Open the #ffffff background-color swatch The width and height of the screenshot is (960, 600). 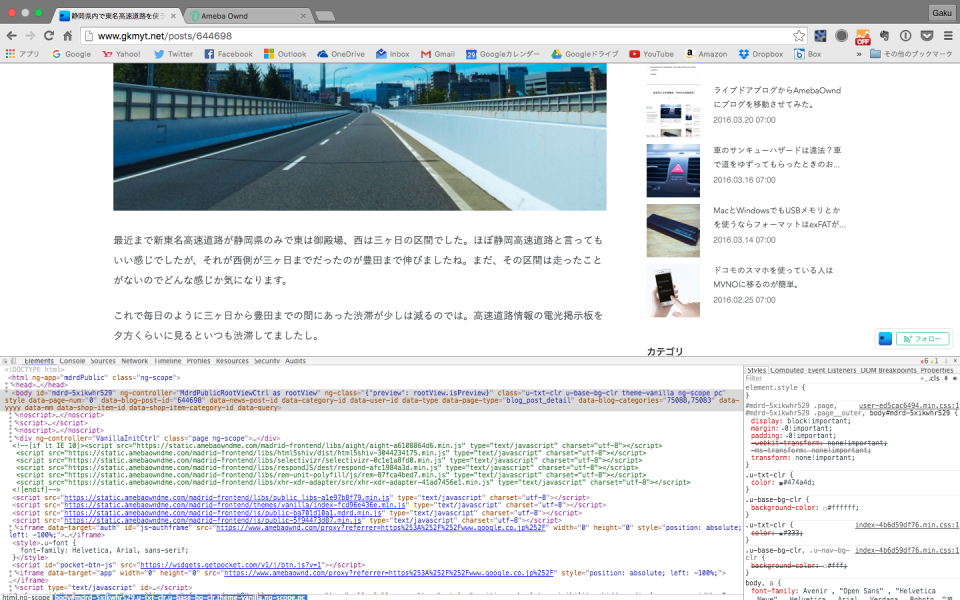(825, 508)
